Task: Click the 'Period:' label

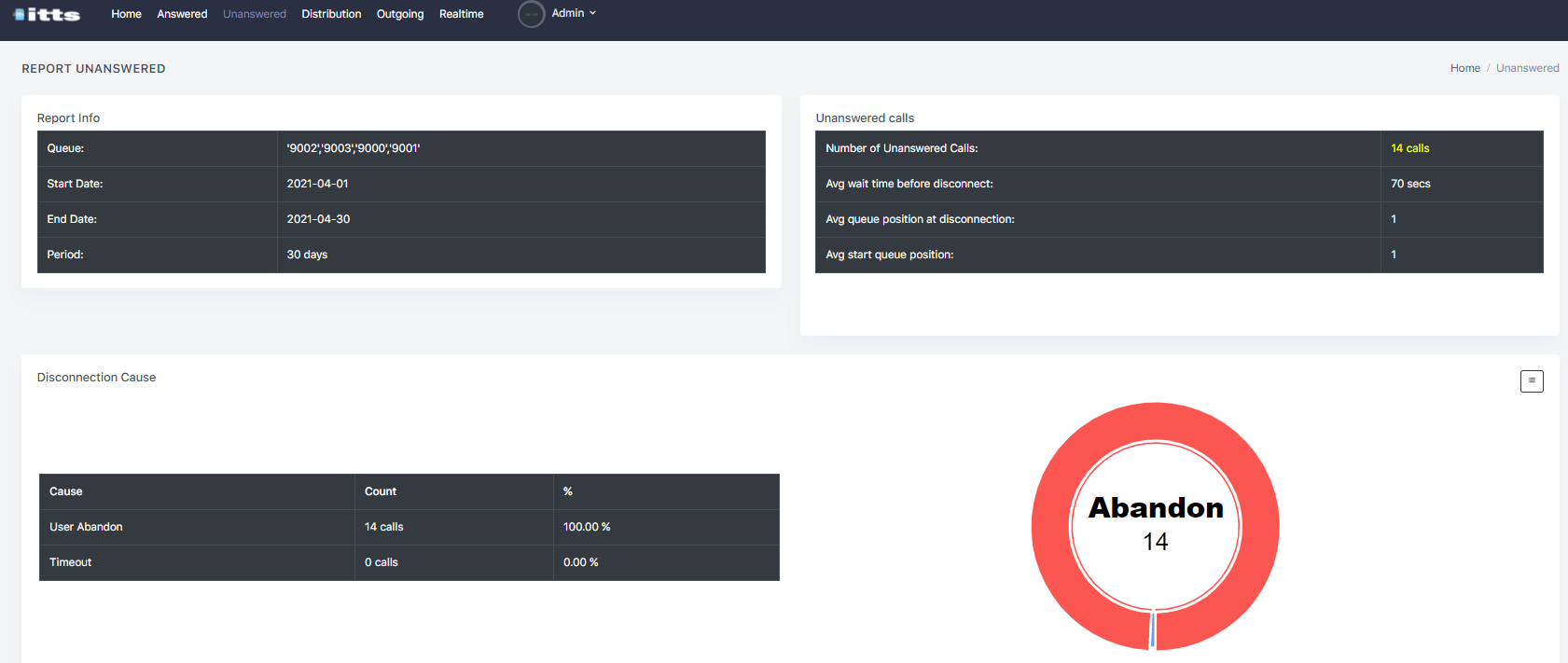Action: click(65, 255)
